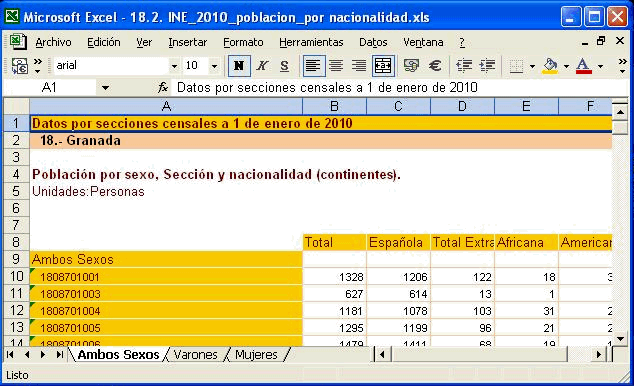Click the Name Box showing A1

point(50,88)
